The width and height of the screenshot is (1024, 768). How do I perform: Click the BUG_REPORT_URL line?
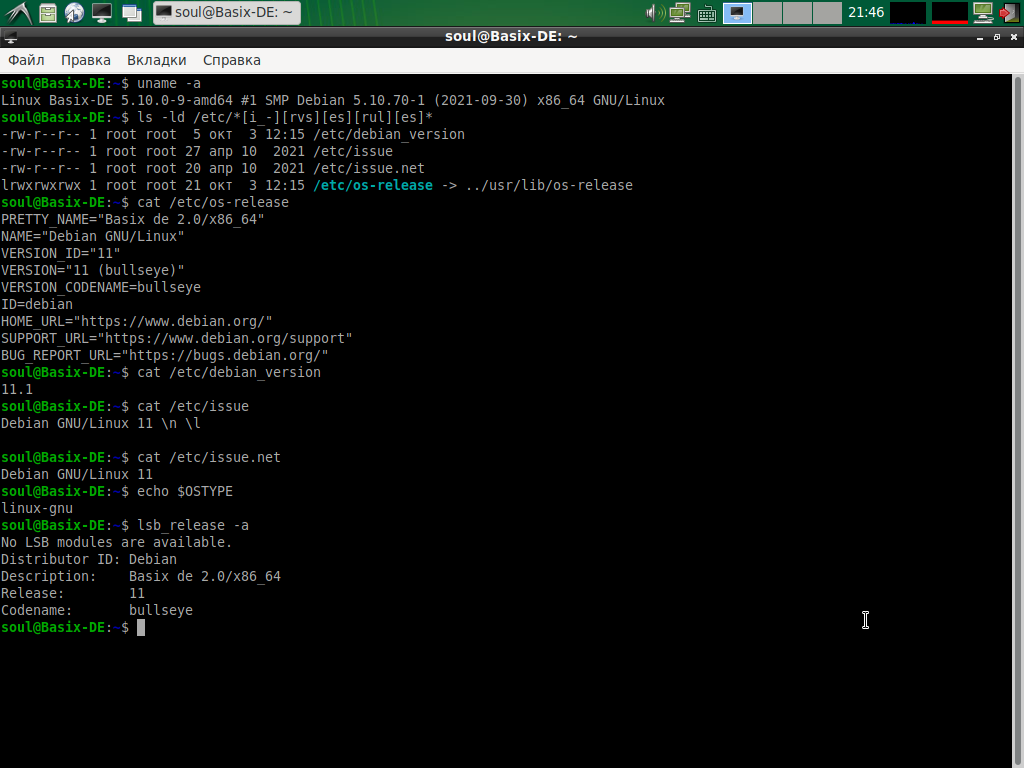click(x=165, y=355)
